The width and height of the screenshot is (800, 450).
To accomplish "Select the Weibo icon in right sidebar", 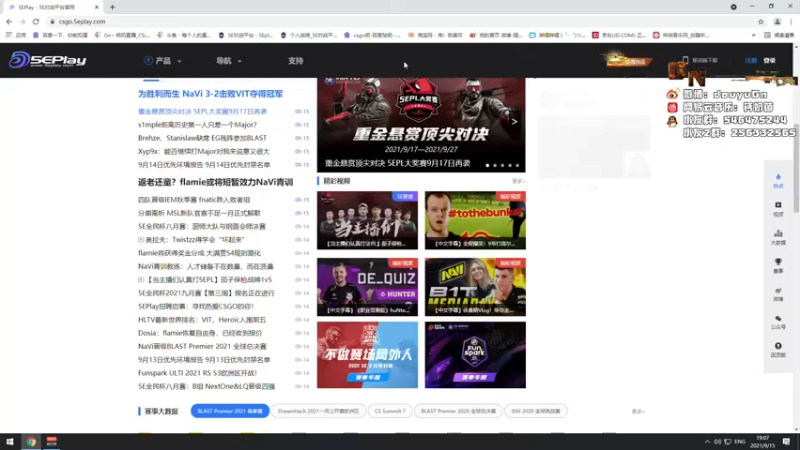I will tap(778, 294).
